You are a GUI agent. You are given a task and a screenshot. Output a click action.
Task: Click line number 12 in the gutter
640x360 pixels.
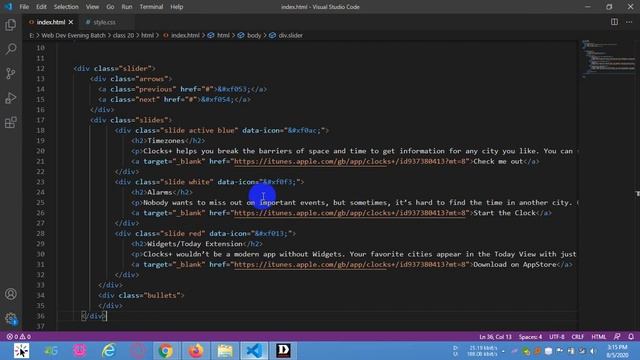tap(40, 69)
